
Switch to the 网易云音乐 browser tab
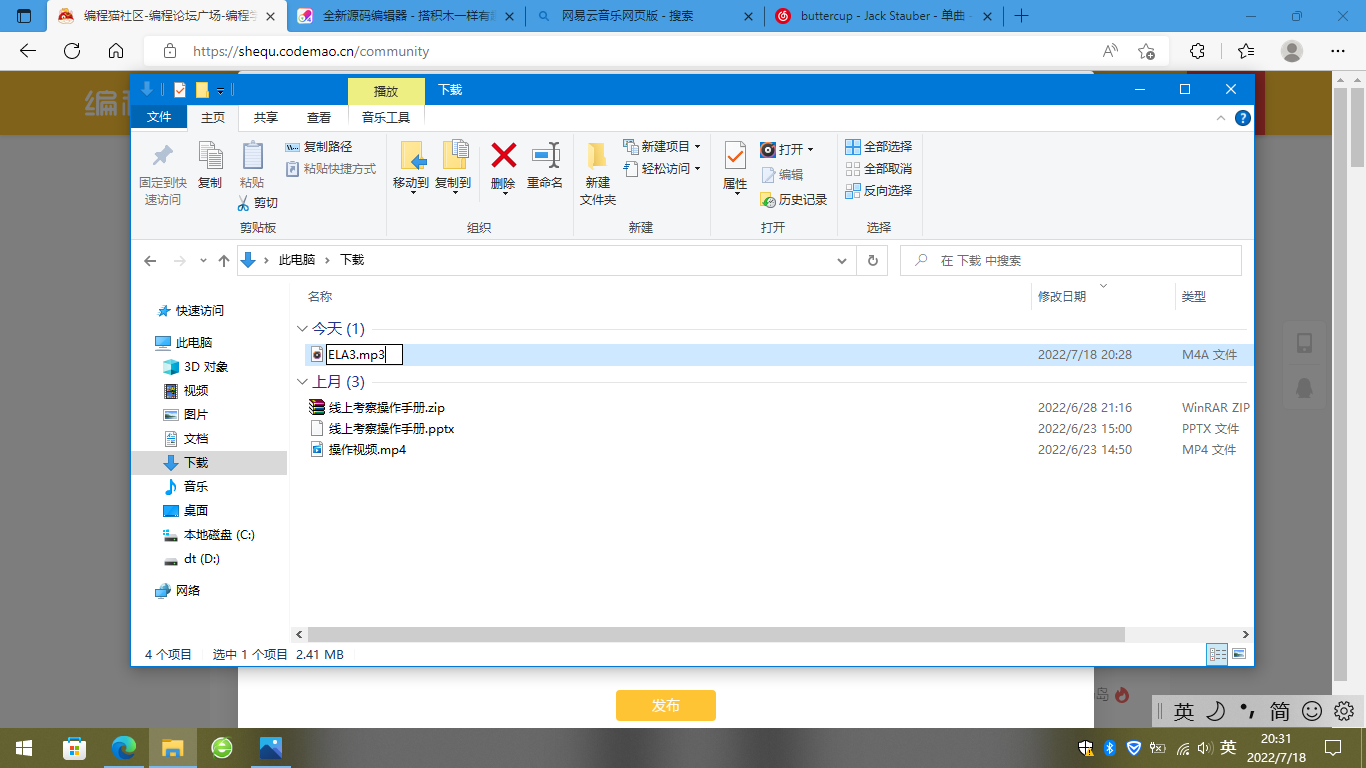pyautogui.click(x=645, y=16)
